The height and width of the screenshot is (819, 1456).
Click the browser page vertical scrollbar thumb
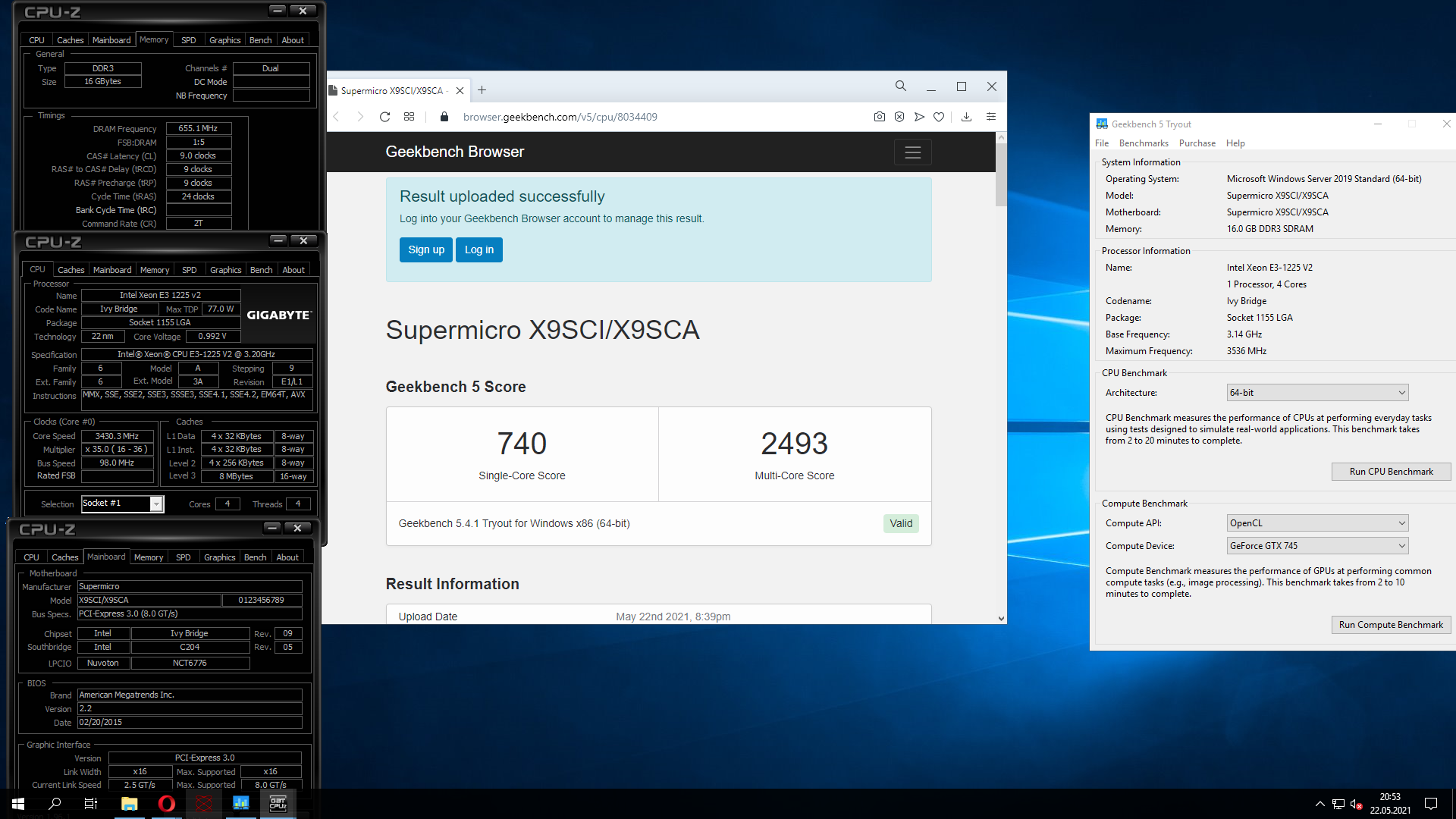tap(1001, 174)
